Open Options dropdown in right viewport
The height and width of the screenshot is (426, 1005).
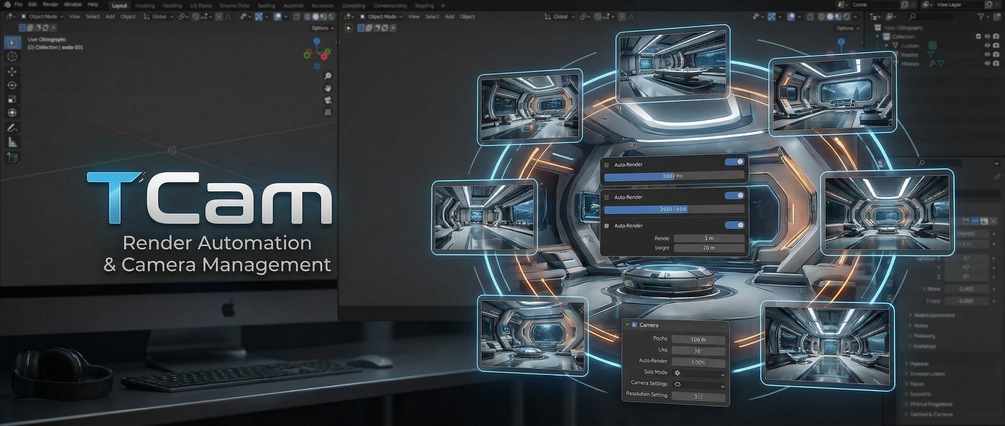pyautogui.click(x=848, y=28)
